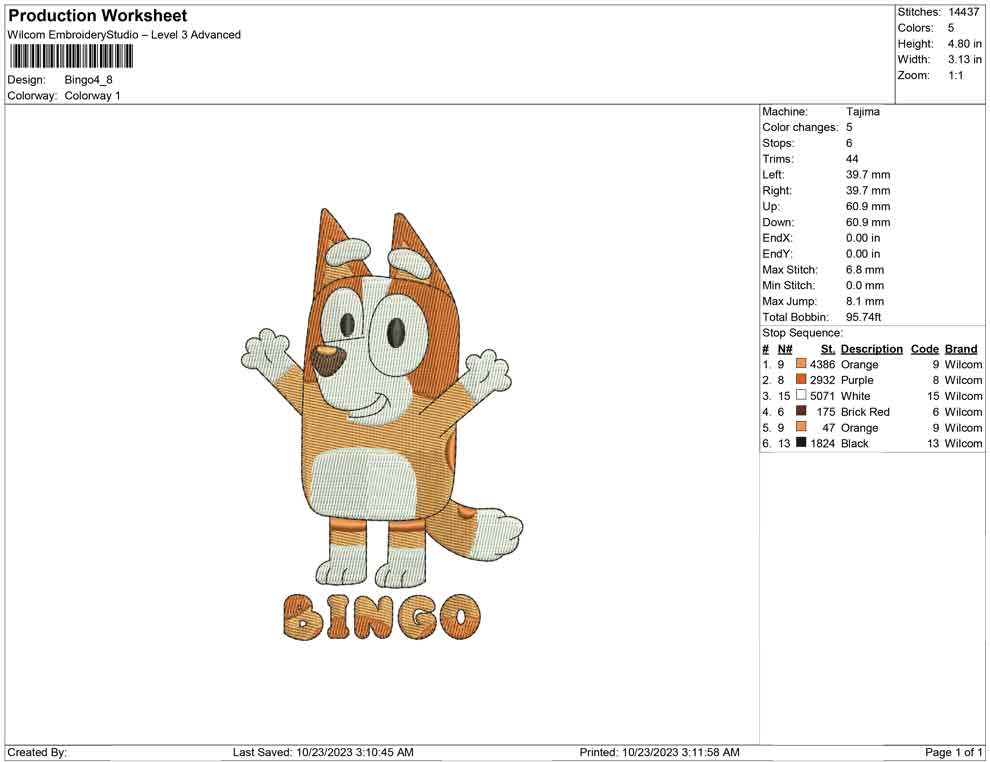The height and width of the screenshot is (762, 990).
Task: Click the 'N#' column header
Action: click(x=784, y=348)
